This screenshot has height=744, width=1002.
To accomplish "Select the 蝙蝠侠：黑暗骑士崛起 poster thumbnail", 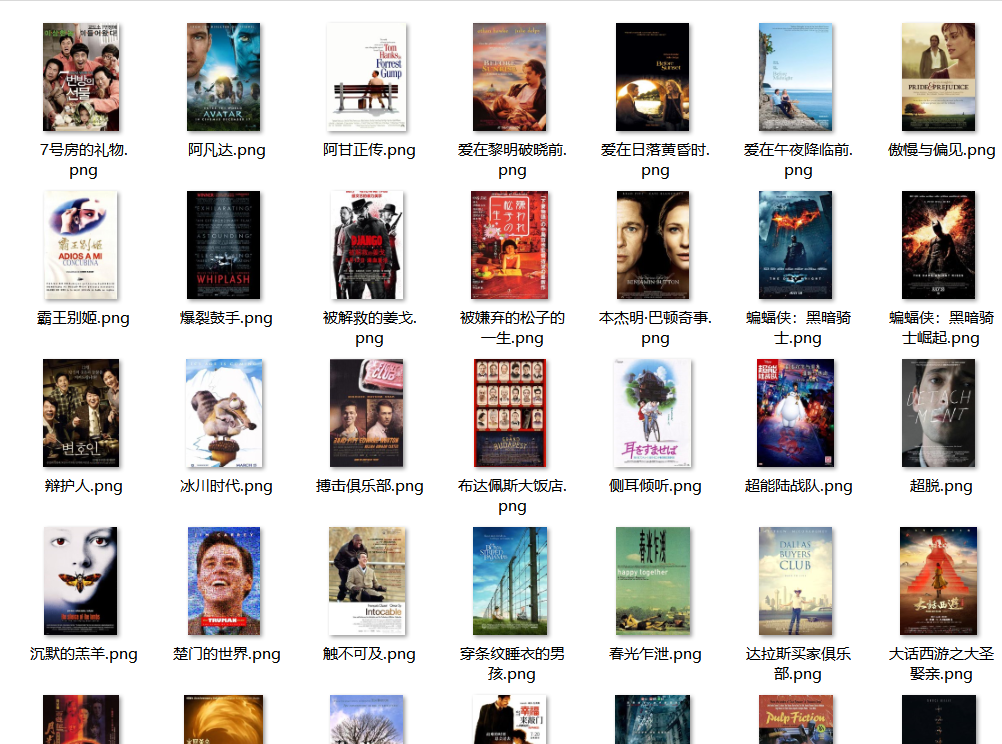I will [939, 245].
